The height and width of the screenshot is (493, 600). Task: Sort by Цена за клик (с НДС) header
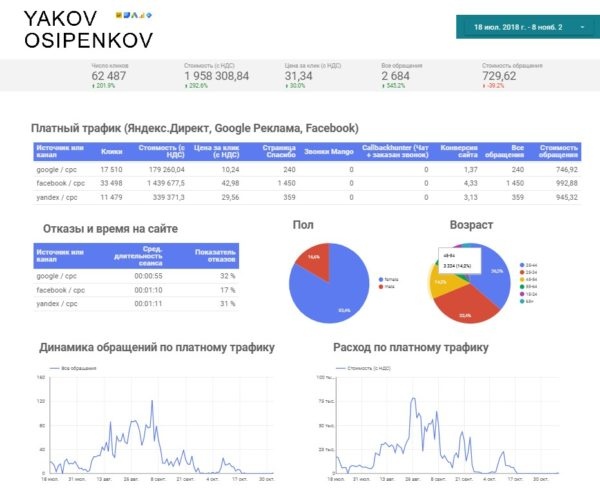tap(216, 151)
